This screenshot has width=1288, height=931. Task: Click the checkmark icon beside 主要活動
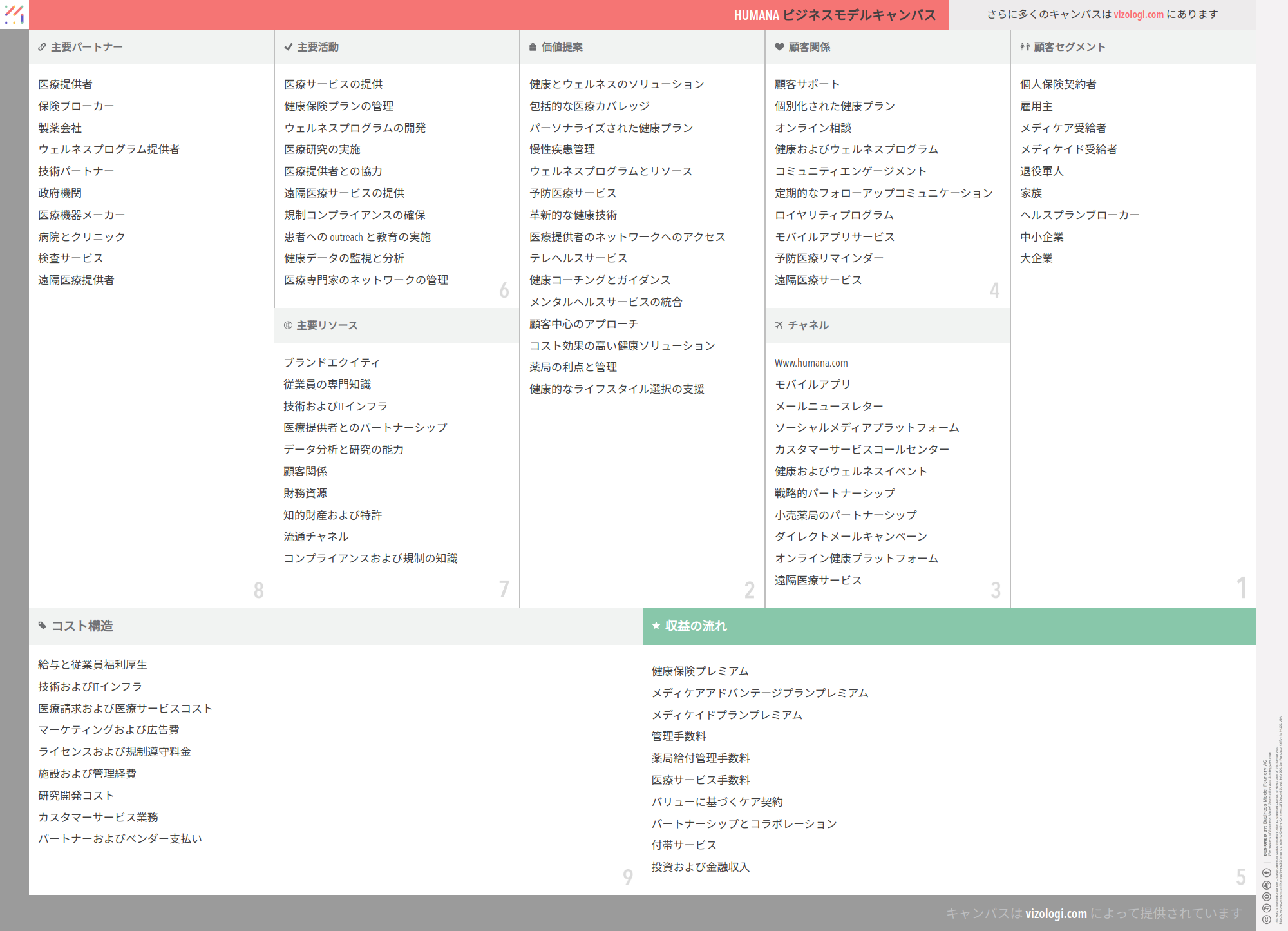[x=288, y=47]
